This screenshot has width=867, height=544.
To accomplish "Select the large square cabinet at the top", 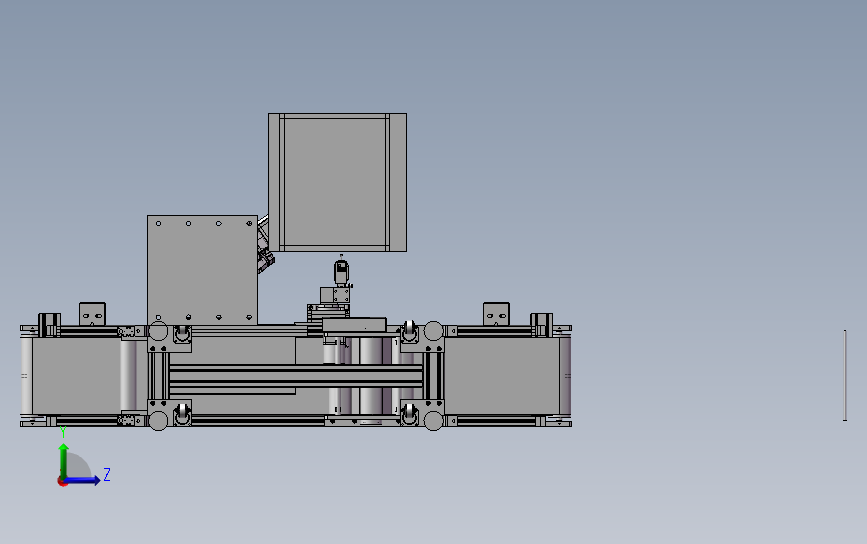I will [337, 182].
